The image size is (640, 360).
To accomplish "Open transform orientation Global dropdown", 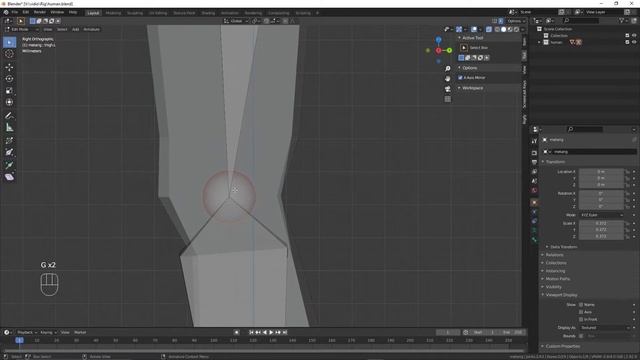I will pyautogui.click(x=236, y=21).
